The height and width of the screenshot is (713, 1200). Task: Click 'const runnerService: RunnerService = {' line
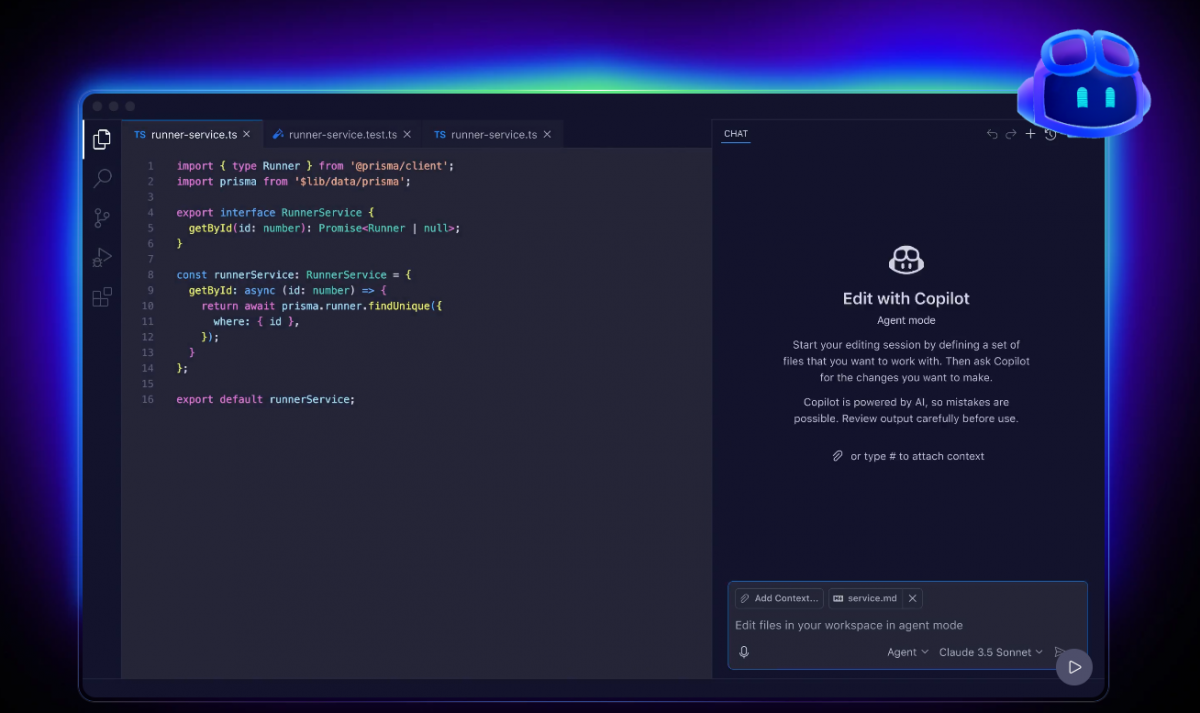(294, 274)
